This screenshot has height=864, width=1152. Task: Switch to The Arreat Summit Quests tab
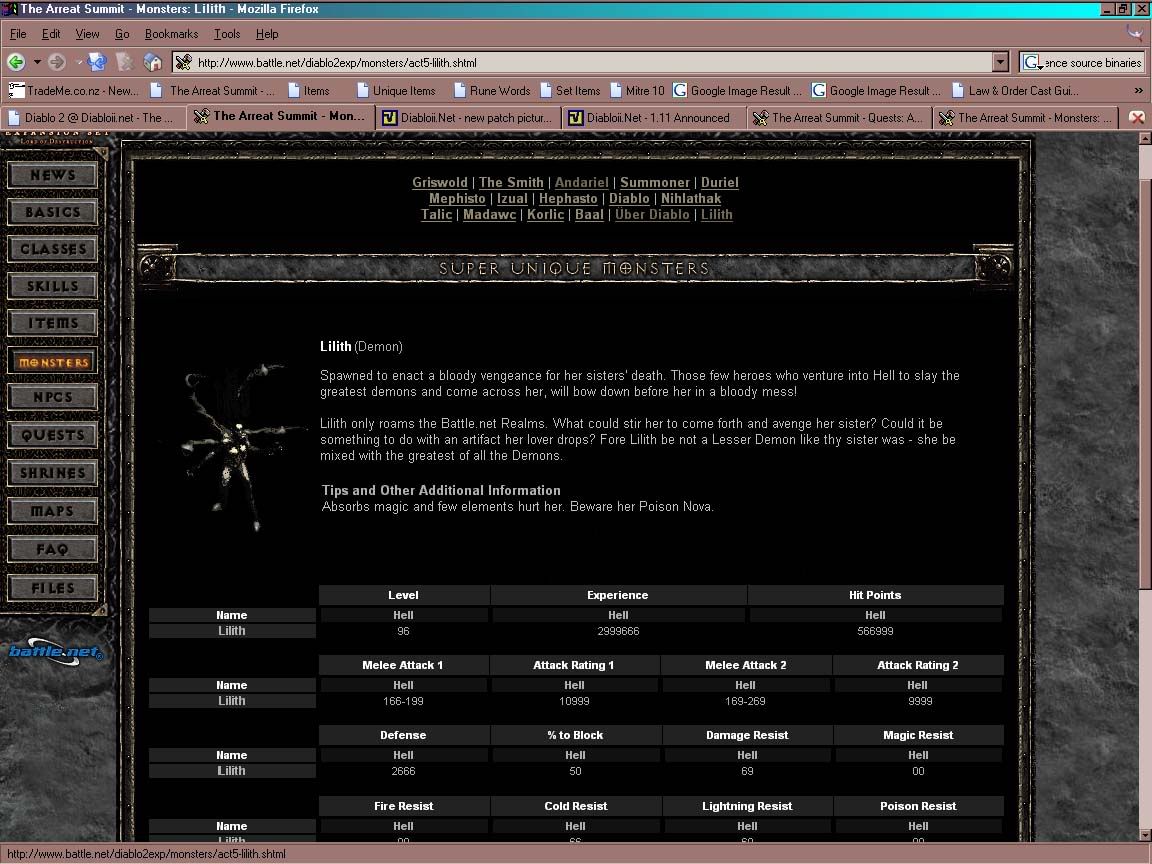point(840,118)
